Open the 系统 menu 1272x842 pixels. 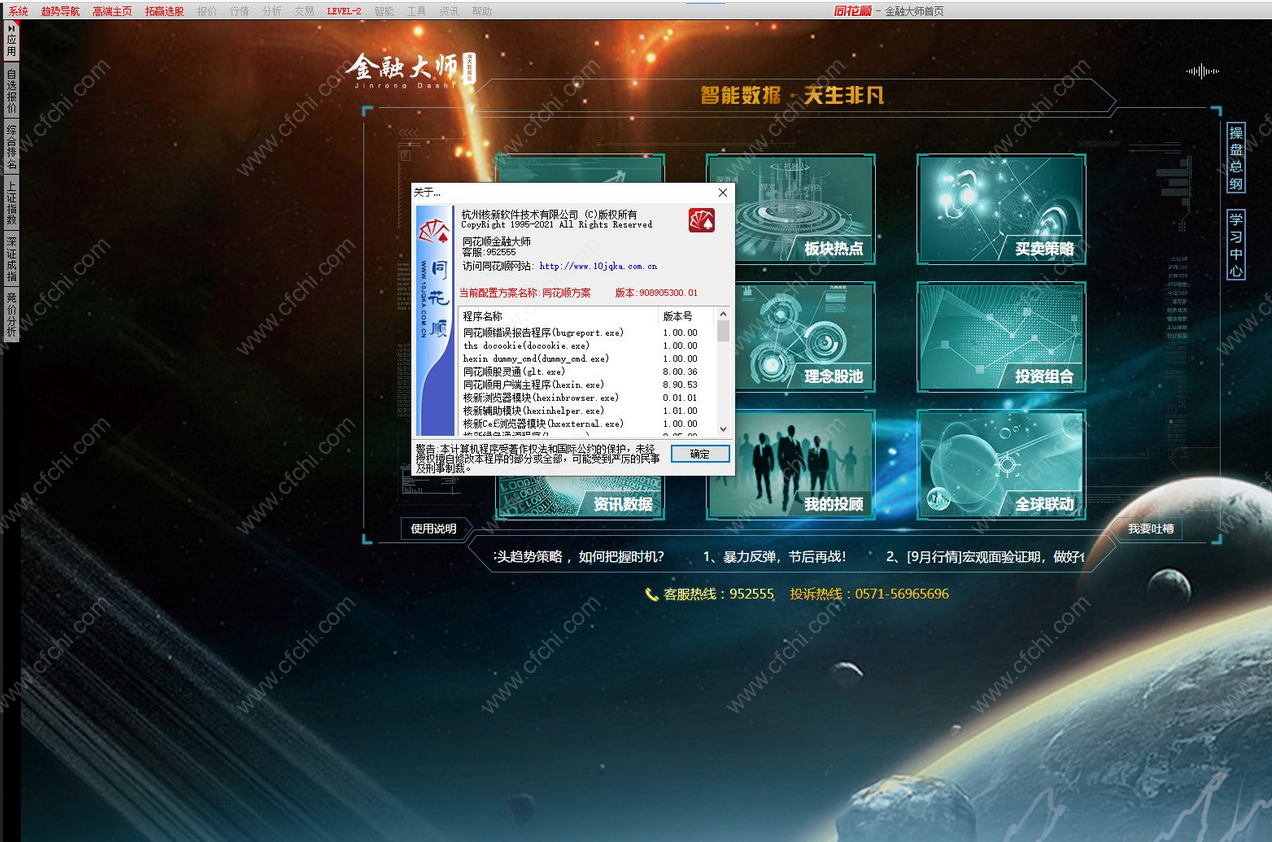(18, 11)
